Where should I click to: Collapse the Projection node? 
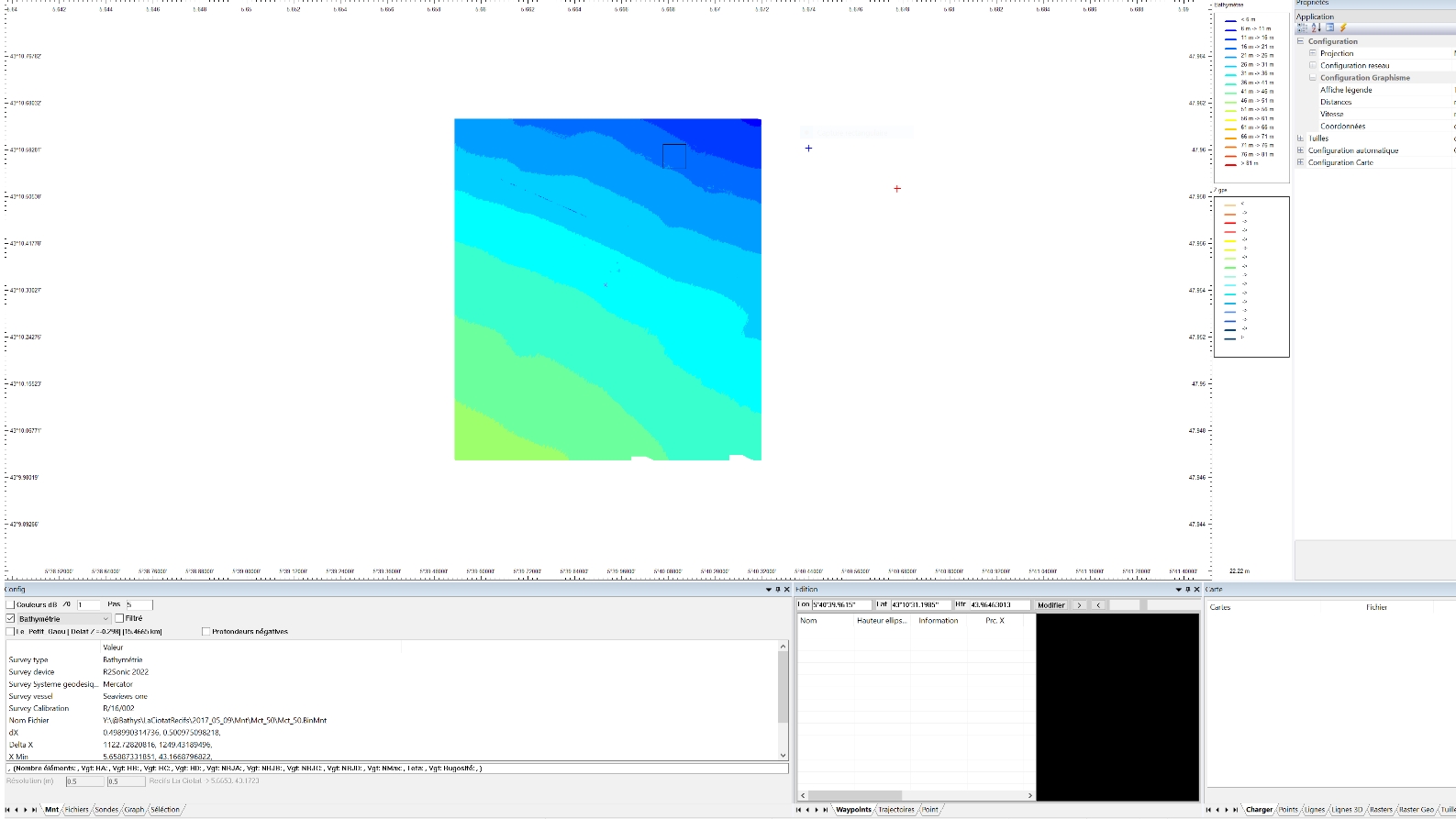[1313, 53]
